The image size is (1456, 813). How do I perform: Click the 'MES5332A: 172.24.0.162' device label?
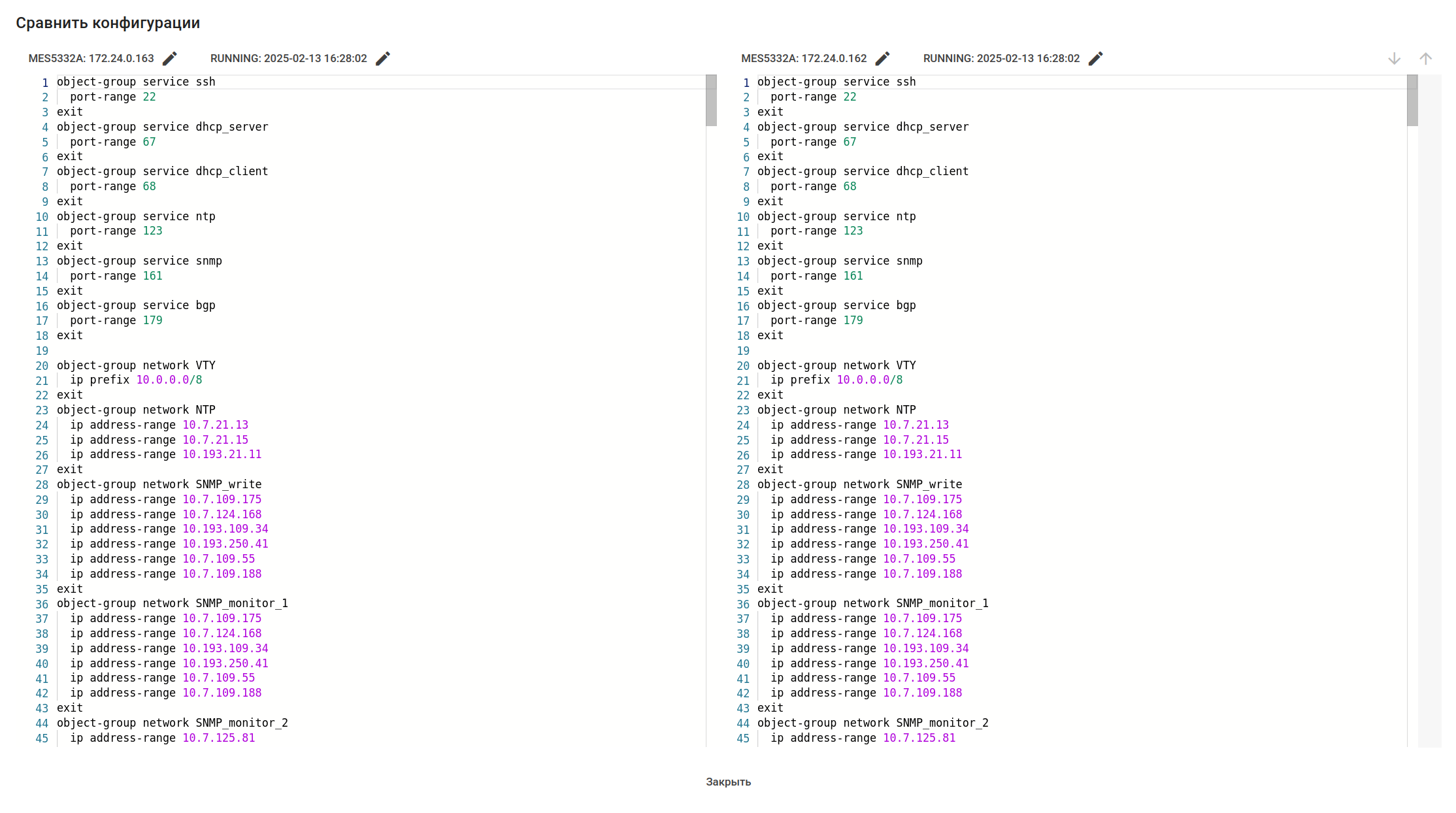pyautogui.click(x=804, y=59)
